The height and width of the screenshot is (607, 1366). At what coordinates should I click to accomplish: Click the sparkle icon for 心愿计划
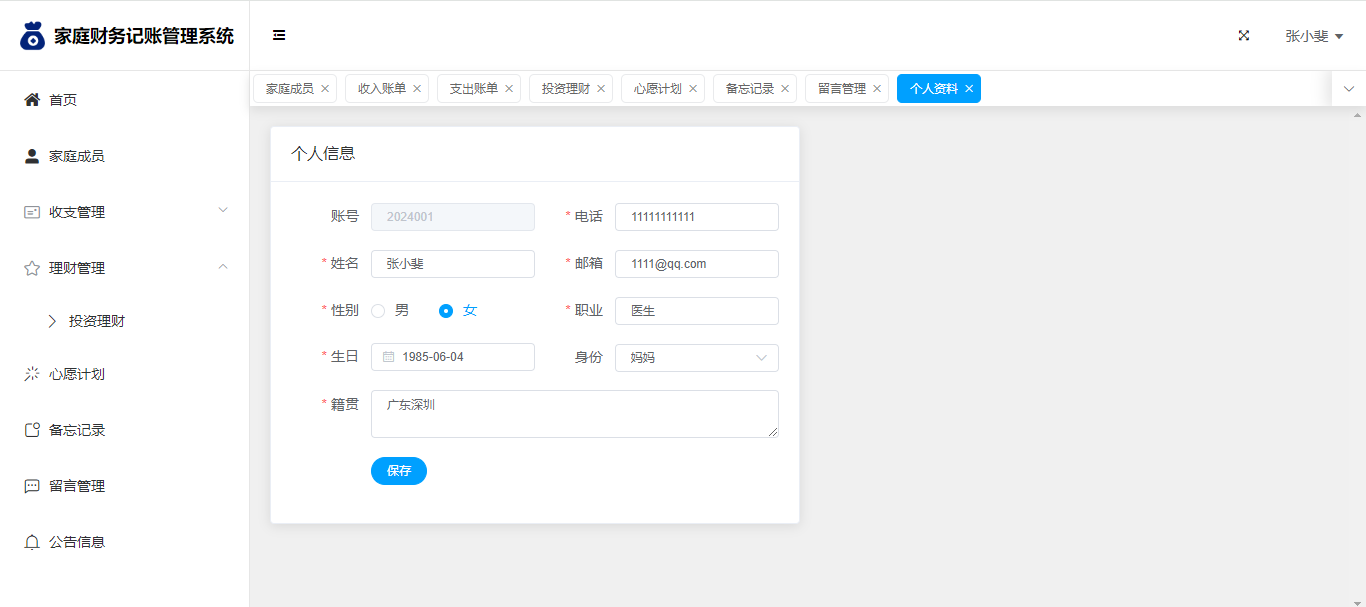click(32, 374)
